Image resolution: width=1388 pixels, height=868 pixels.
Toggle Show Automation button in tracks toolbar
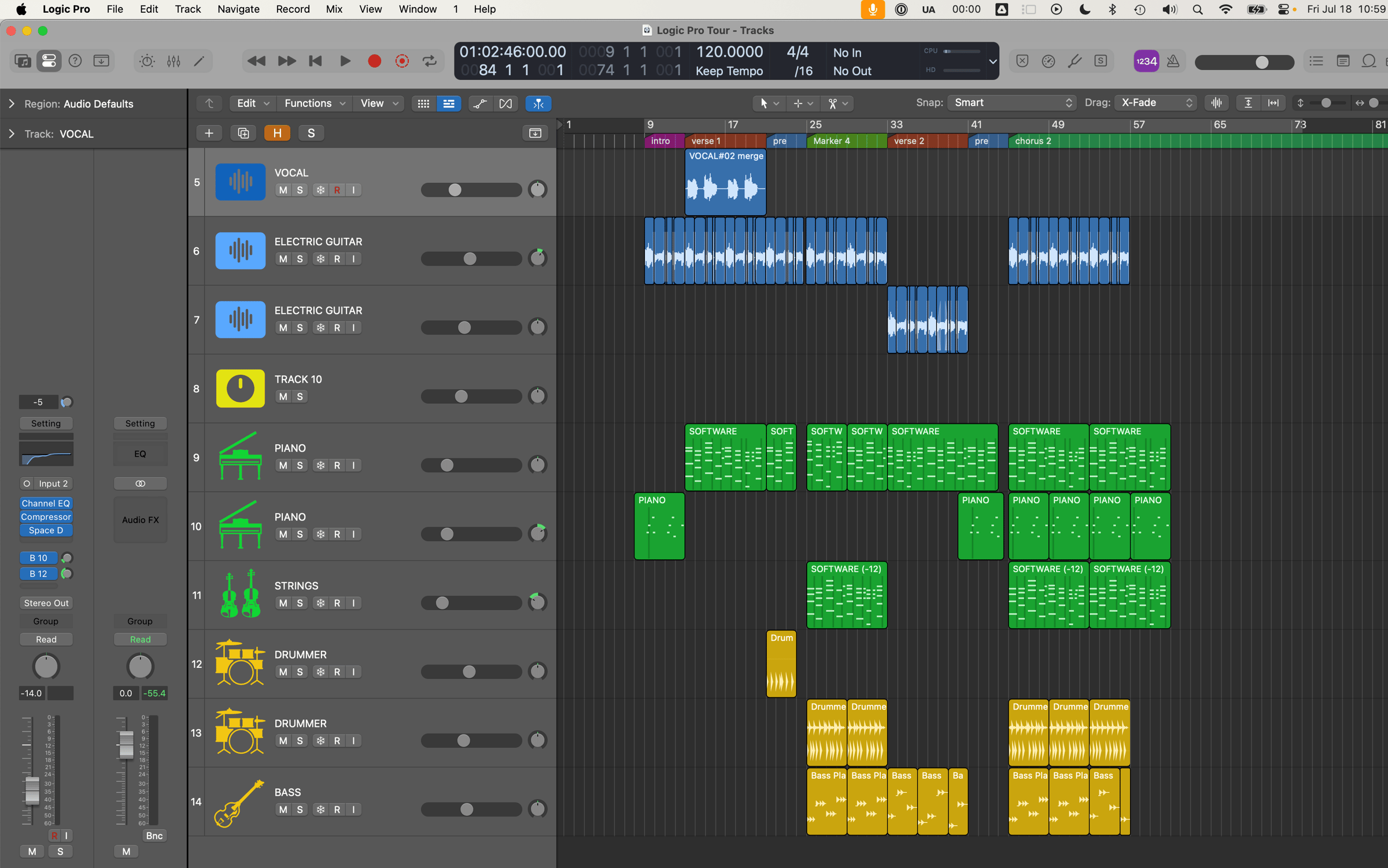pyautogui.click(x=480, y=104)
